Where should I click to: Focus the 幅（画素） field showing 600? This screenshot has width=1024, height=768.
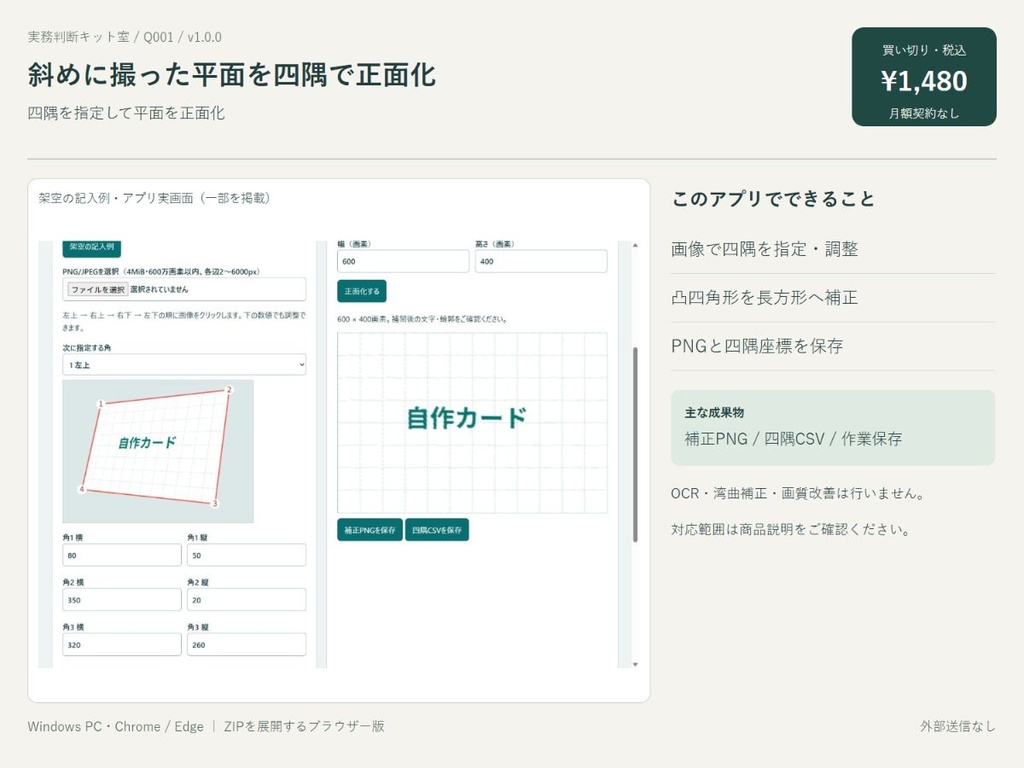click(403, 261)
